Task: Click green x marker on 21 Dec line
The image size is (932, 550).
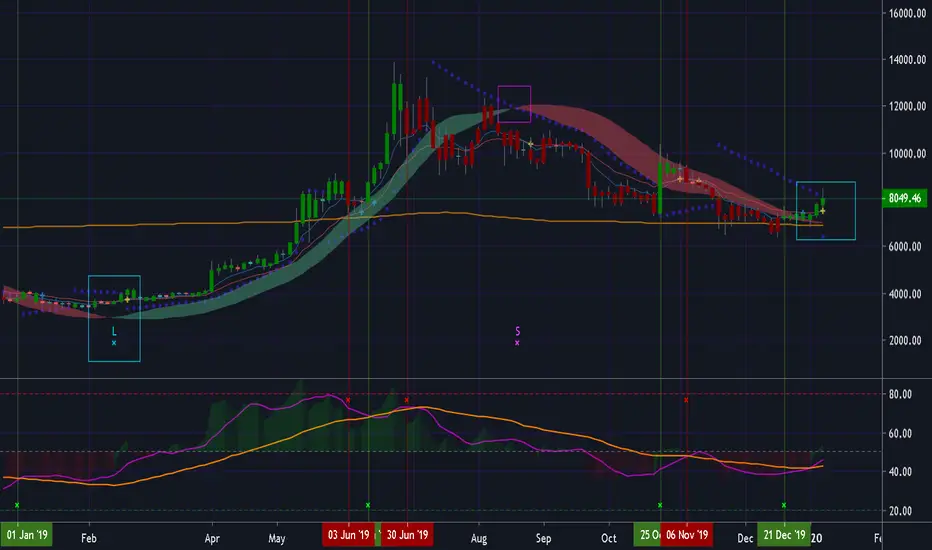Action: (784, 505)
